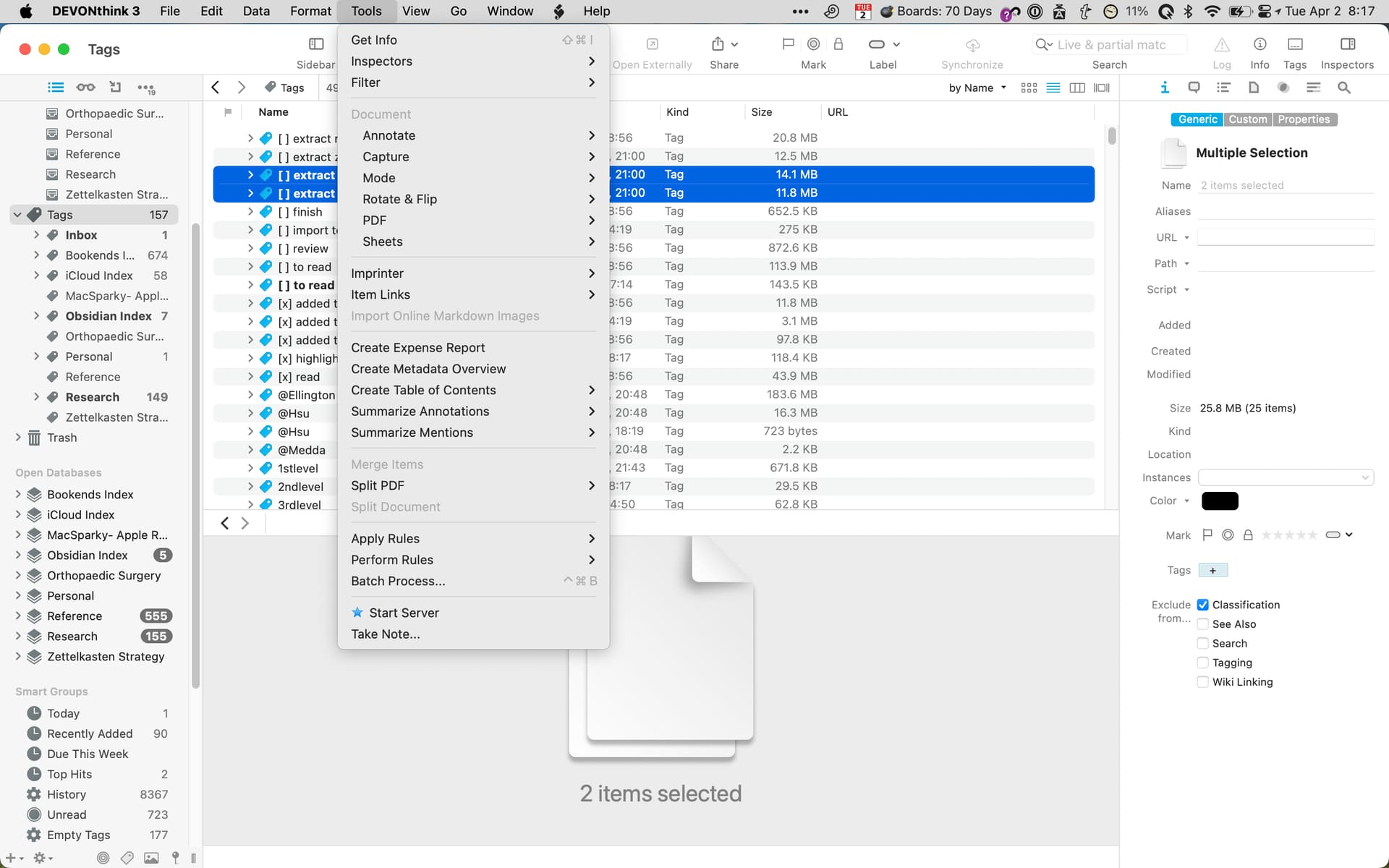The height and width of the screenshot is (868, 1389).
Task: Click the black Color swatch
Action: tap(1219, 501)
